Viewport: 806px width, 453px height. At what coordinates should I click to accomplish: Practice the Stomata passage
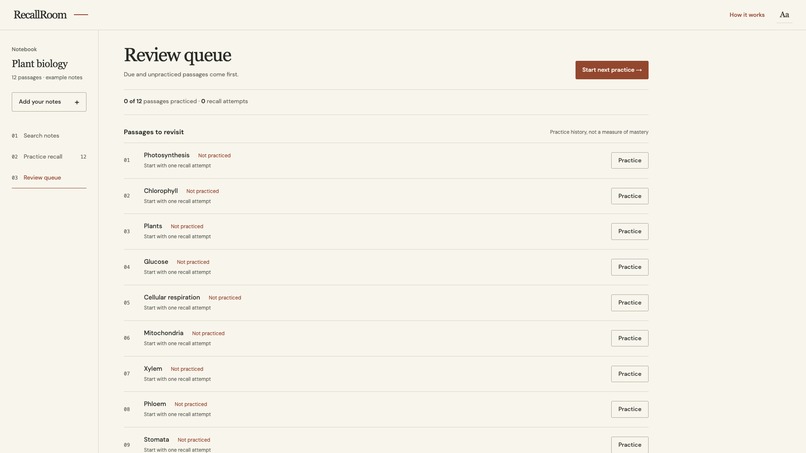point(630,445)
